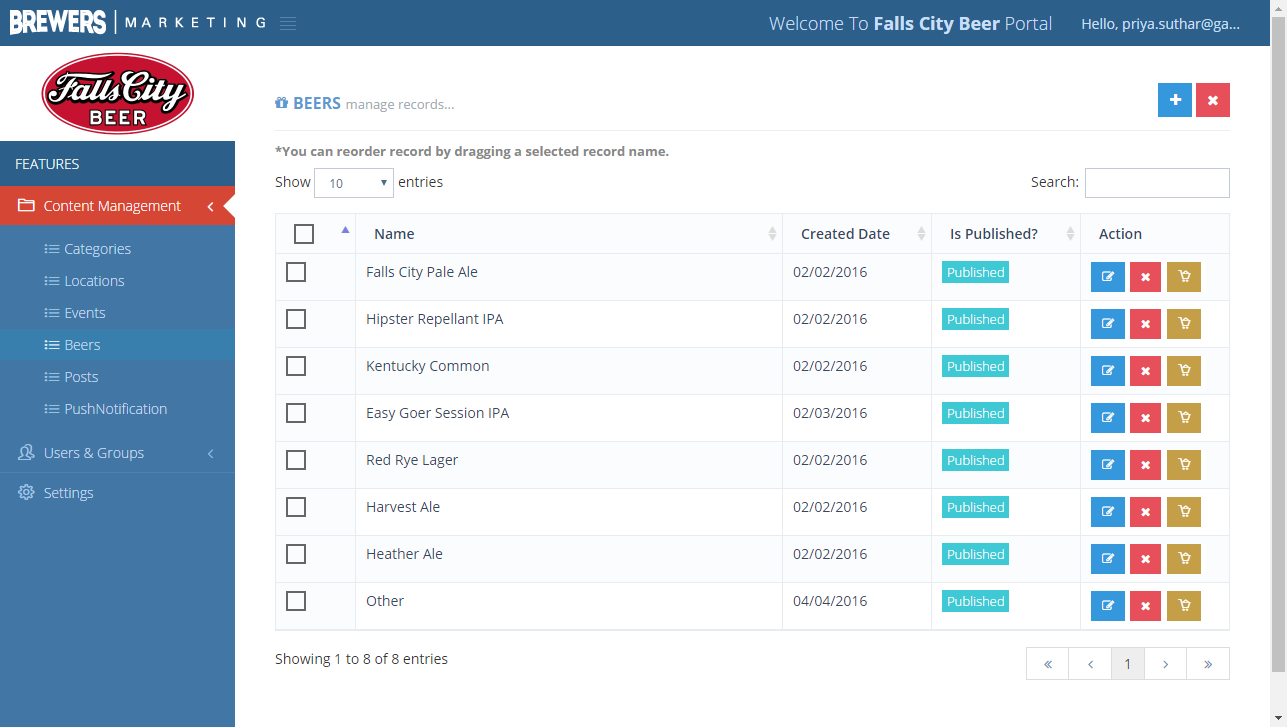The image size is (1287, 727).
Task: Open Settings in the sidebar
Action: [x=117, y=493]
